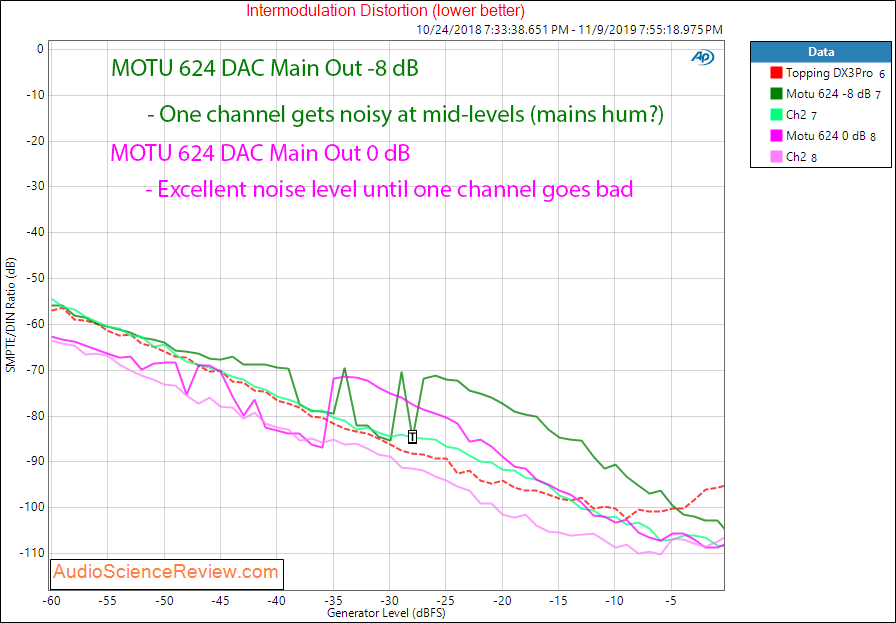Viewport: 896px width, 623px height.
Task: Click the -70 tick on the SMPTE/DIN axis
Action: coord(35,370)
